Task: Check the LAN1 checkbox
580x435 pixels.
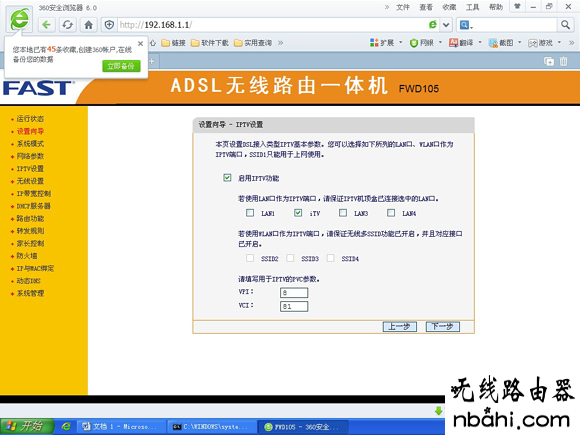Action: 250,213
